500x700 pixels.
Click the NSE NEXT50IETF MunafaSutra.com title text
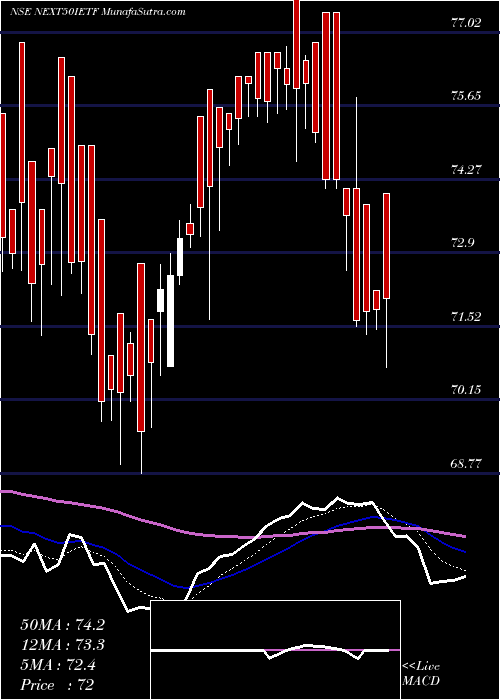(x=98, y=12)
